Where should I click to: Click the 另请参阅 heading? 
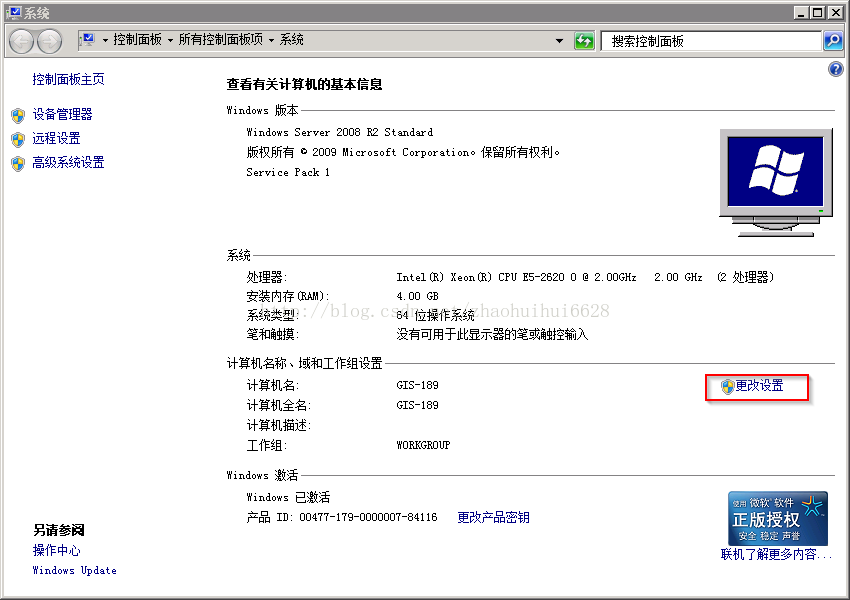(x=59, y=530)
